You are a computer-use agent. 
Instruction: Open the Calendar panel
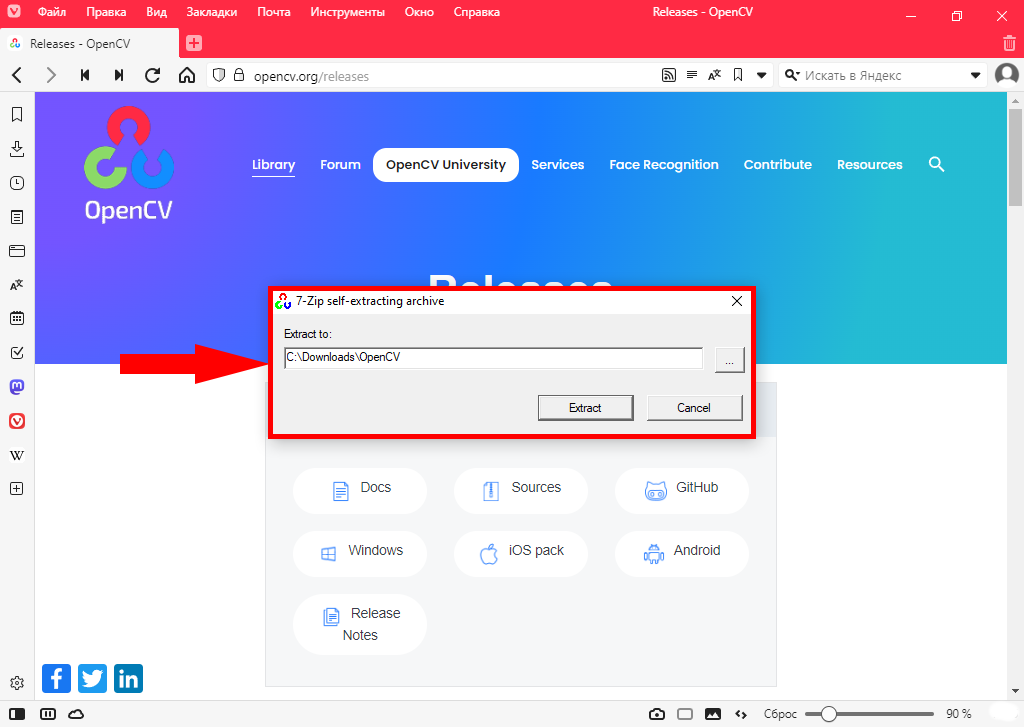[x=17, y=318]
